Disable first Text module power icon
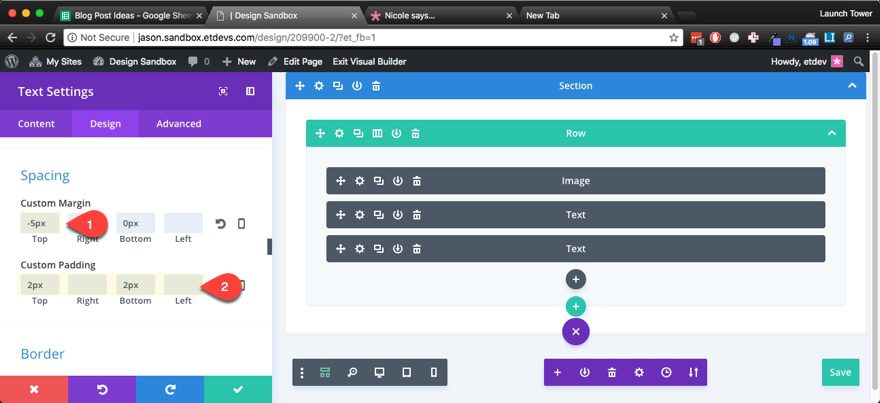Viewport: 880px width, 403px height. click(398, 214)
